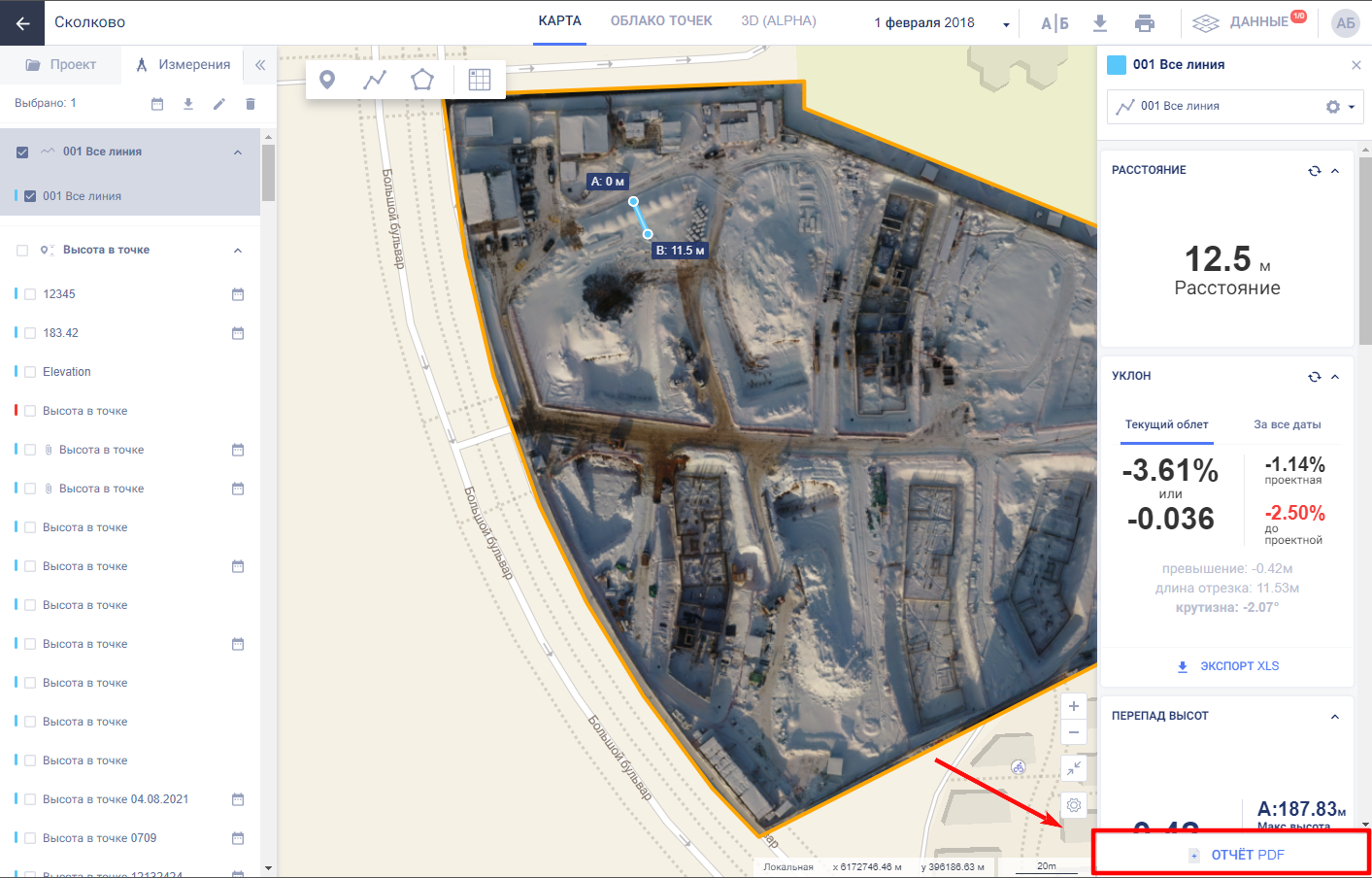Select the point marker measurement tool

(327, 80)
